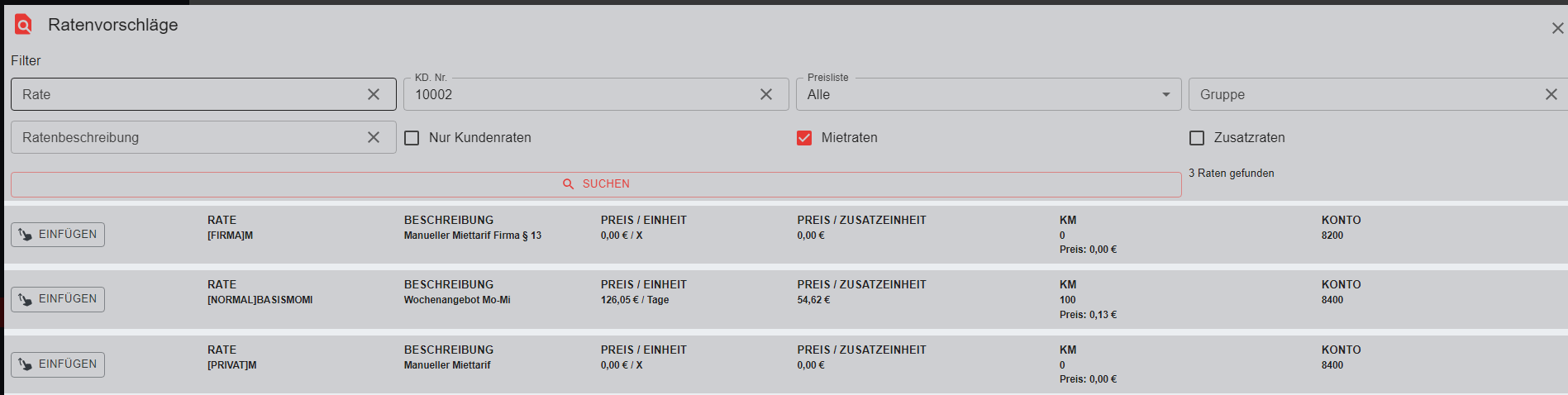This screenshot has height=395, width=1568.
Task: Uncheck the Mietraten checkbox
Action: coord(804,138)
